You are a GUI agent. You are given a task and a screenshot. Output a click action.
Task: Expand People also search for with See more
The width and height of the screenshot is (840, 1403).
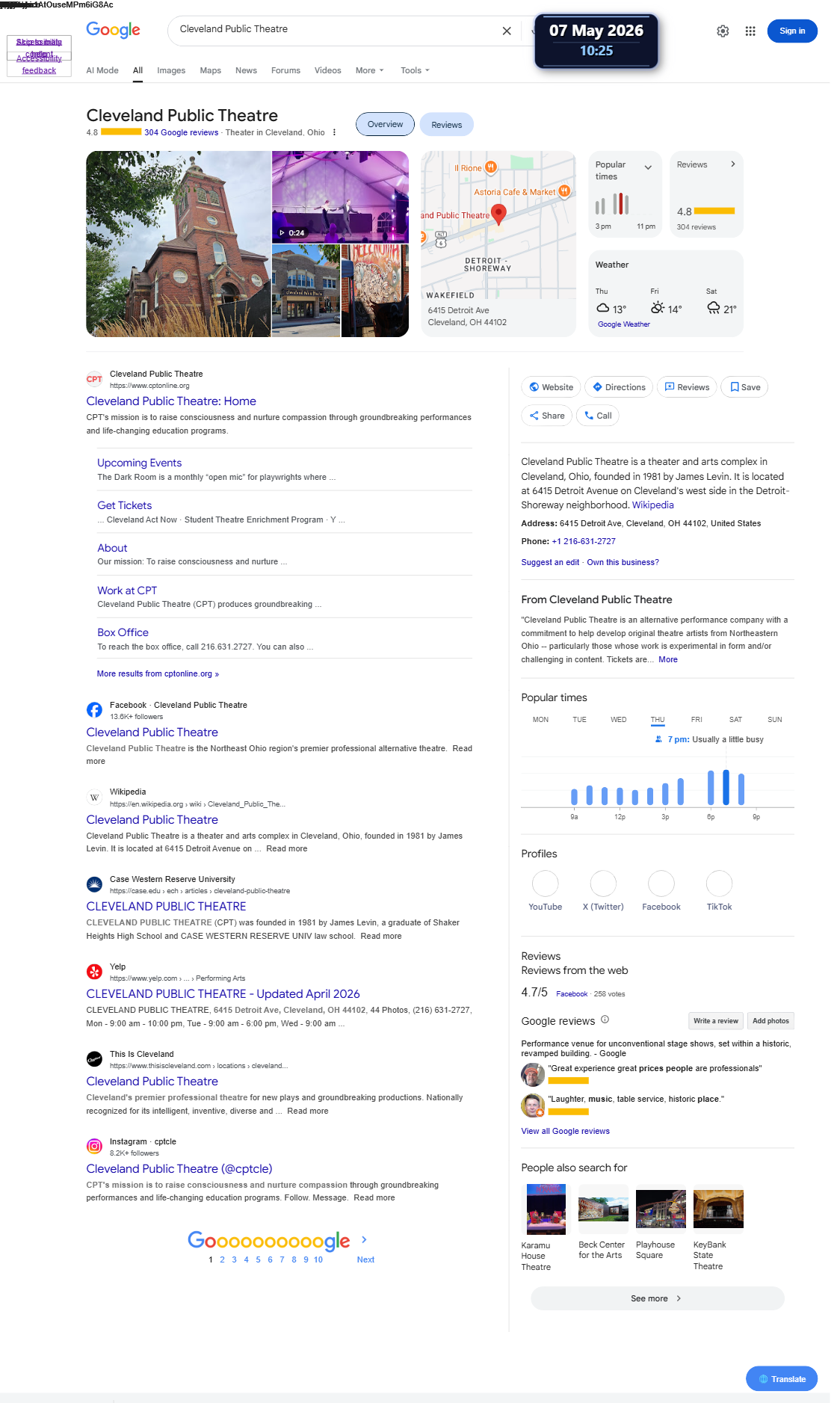[658, 1298]
